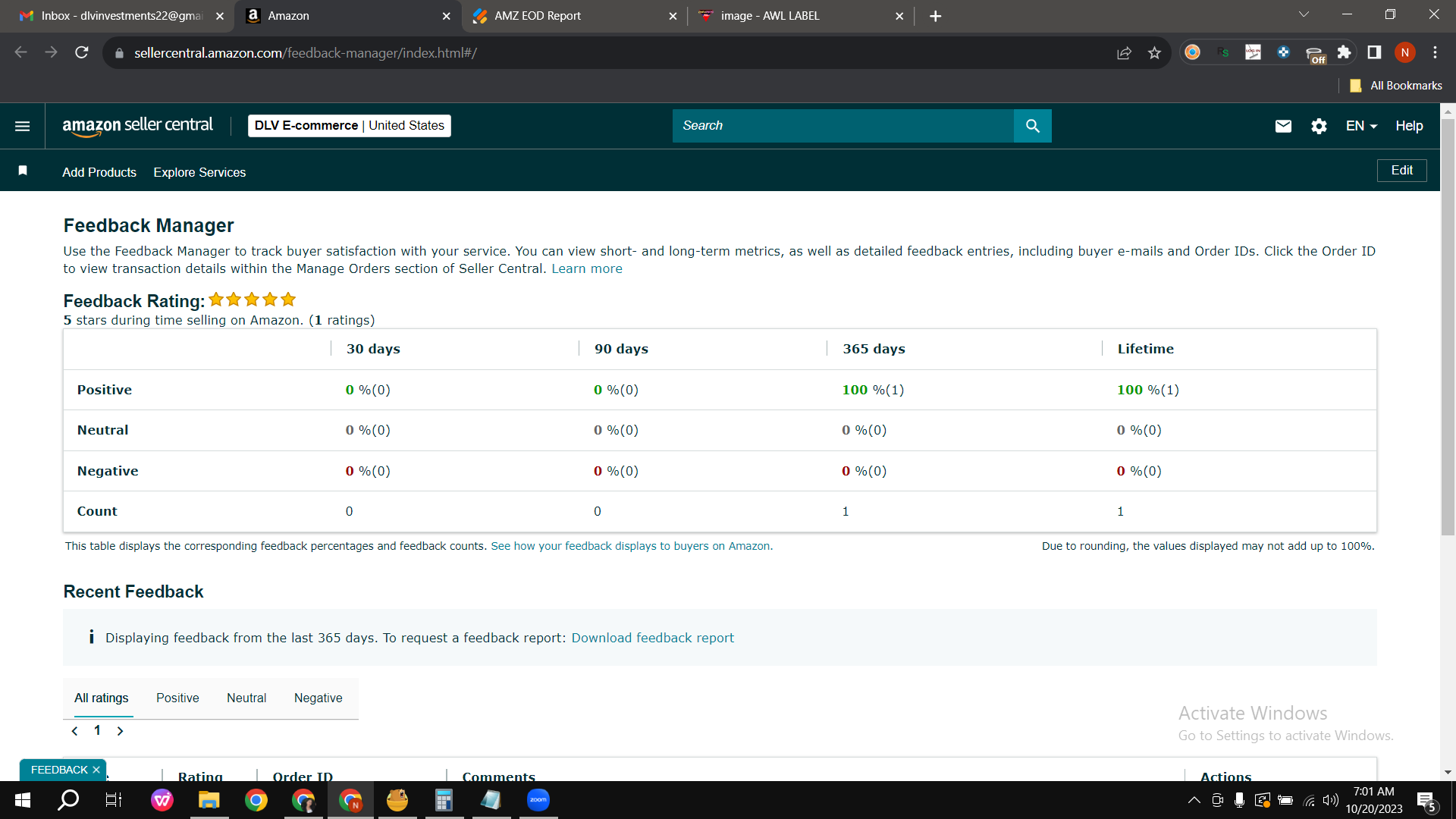The width and height of the screenshot is (1456, 819).
Task: Select the Negative feedback tab
Action: (318, 698)
